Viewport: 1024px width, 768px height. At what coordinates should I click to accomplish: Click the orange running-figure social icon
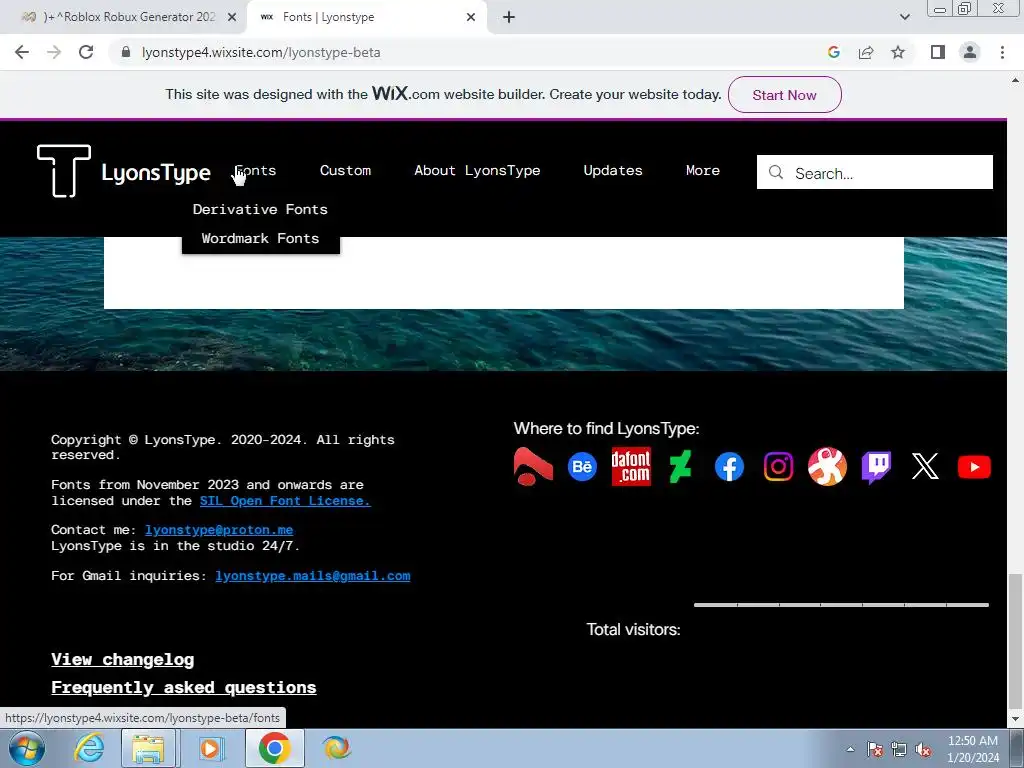coord(827,466)
